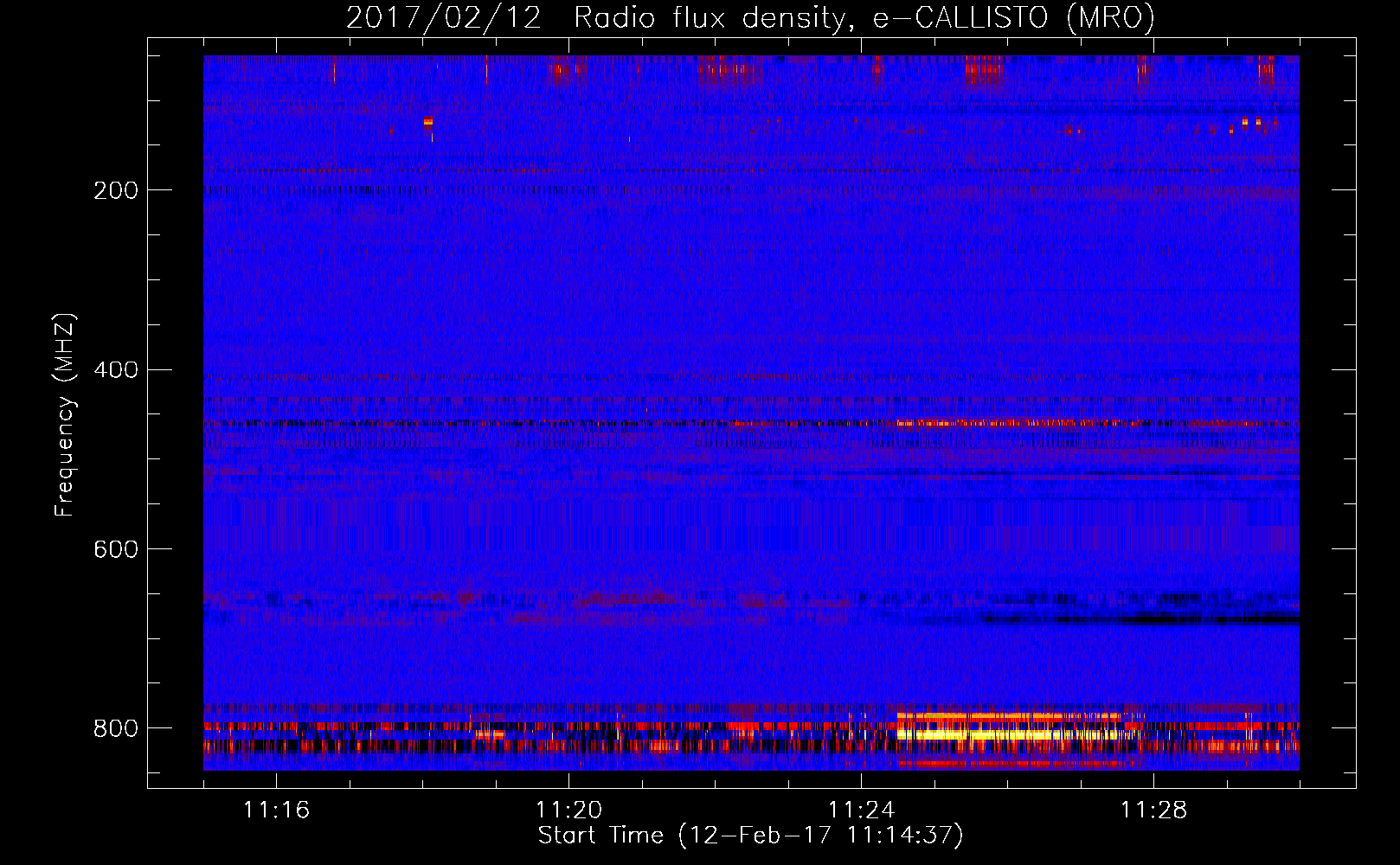Click the 11:16 time tick label
The height and width of the screenshot is (865, 1400).
[276, 810]
